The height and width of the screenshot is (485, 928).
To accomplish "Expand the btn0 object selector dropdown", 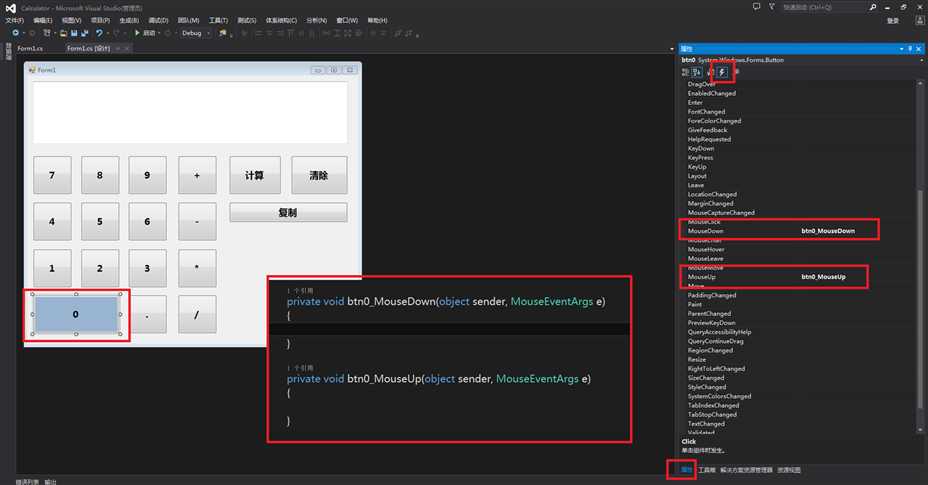I will pyautogui.click(x=921, y=60).
